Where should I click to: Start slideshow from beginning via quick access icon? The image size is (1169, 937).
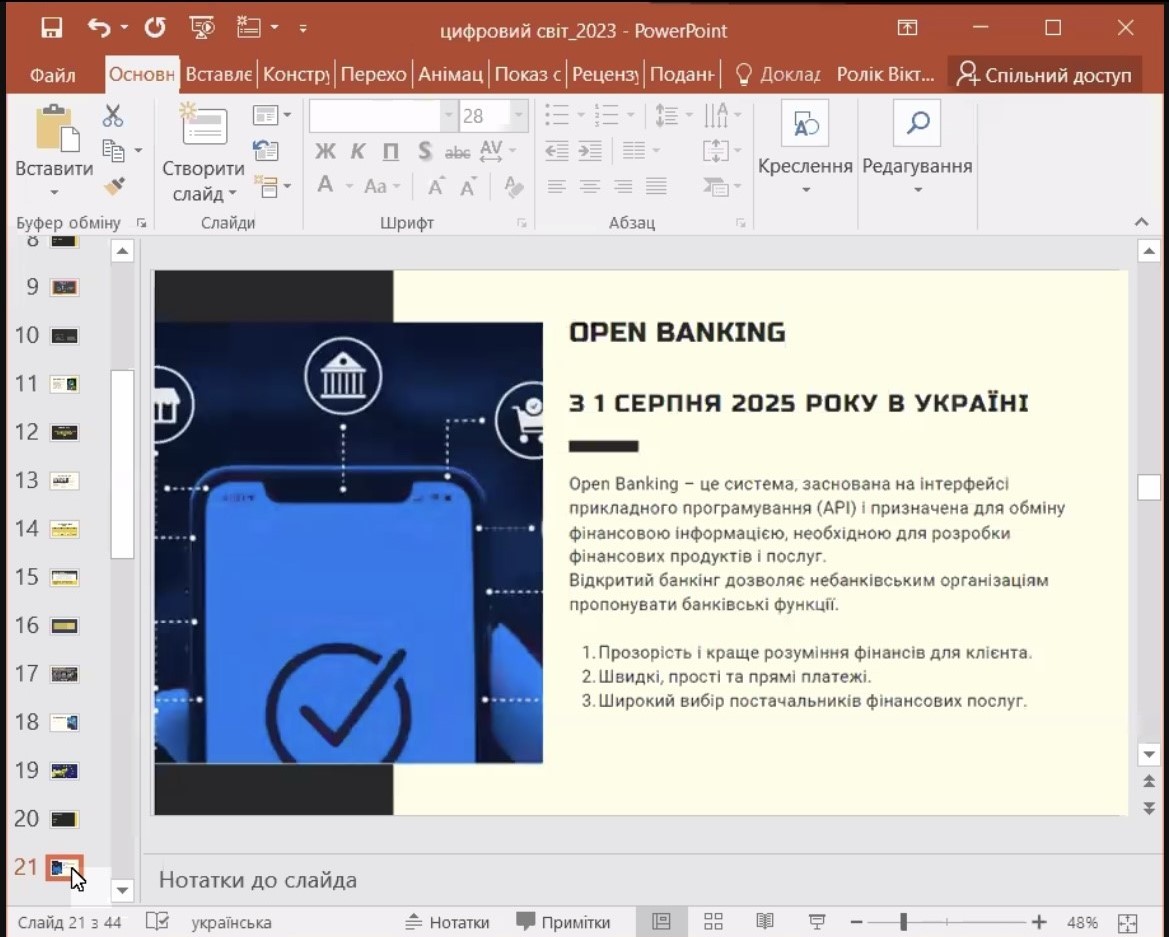click(203, 28)
